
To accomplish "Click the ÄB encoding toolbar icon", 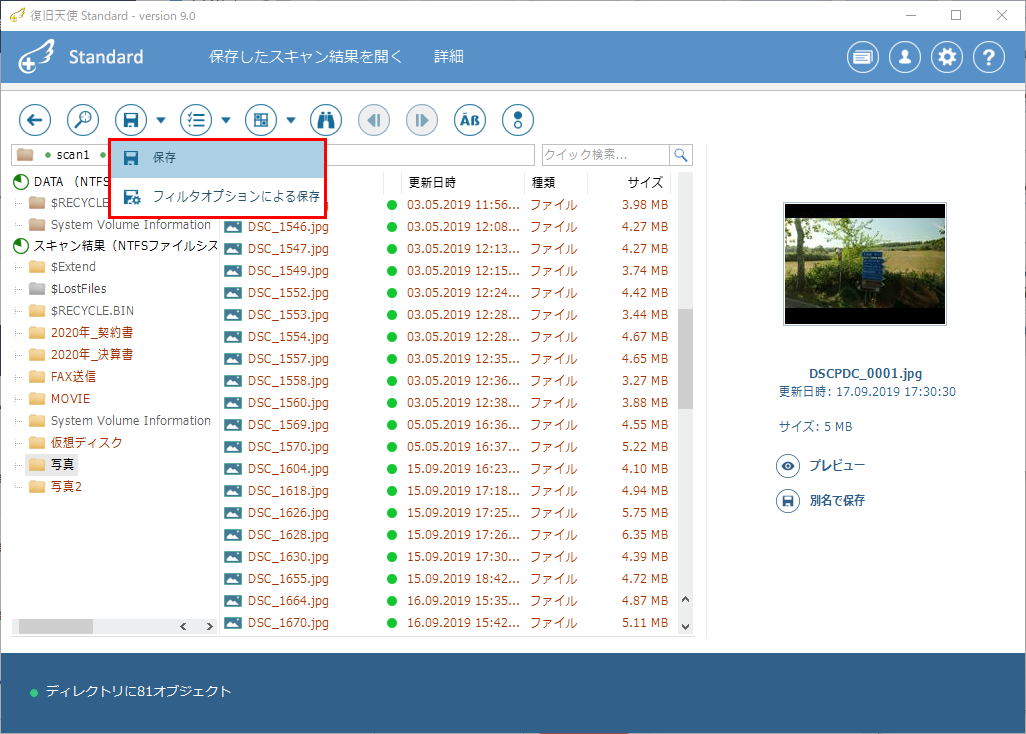I will pos(470,120).
